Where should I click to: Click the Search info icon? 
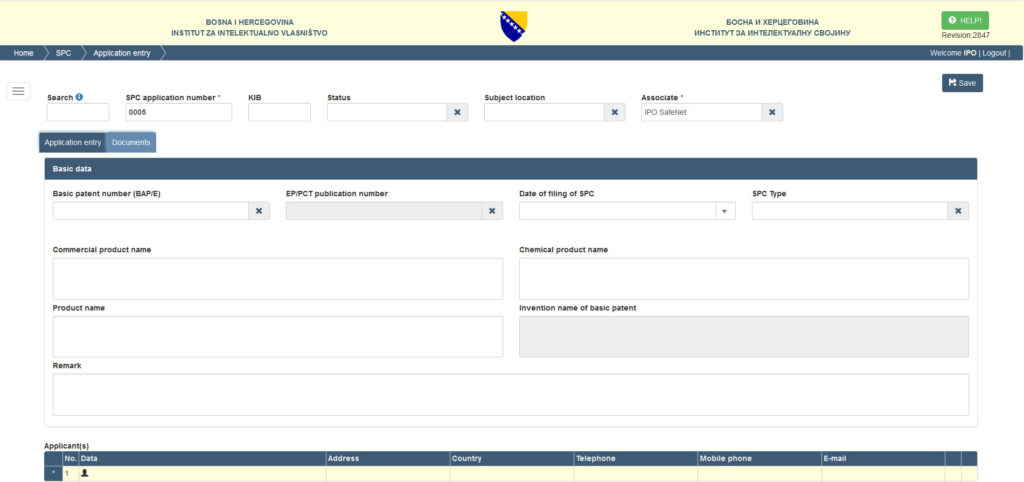[80, 97]
